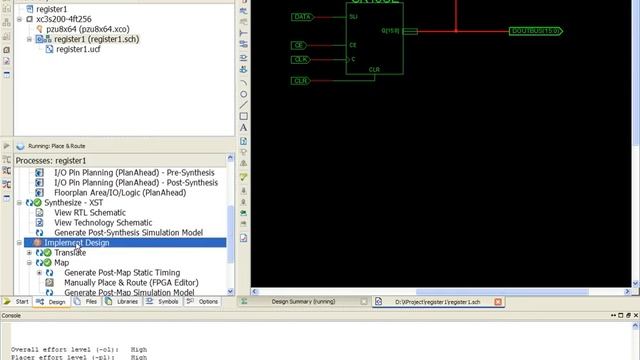
Task: Click the View RTL Schematic document icon
Action: 39,213
